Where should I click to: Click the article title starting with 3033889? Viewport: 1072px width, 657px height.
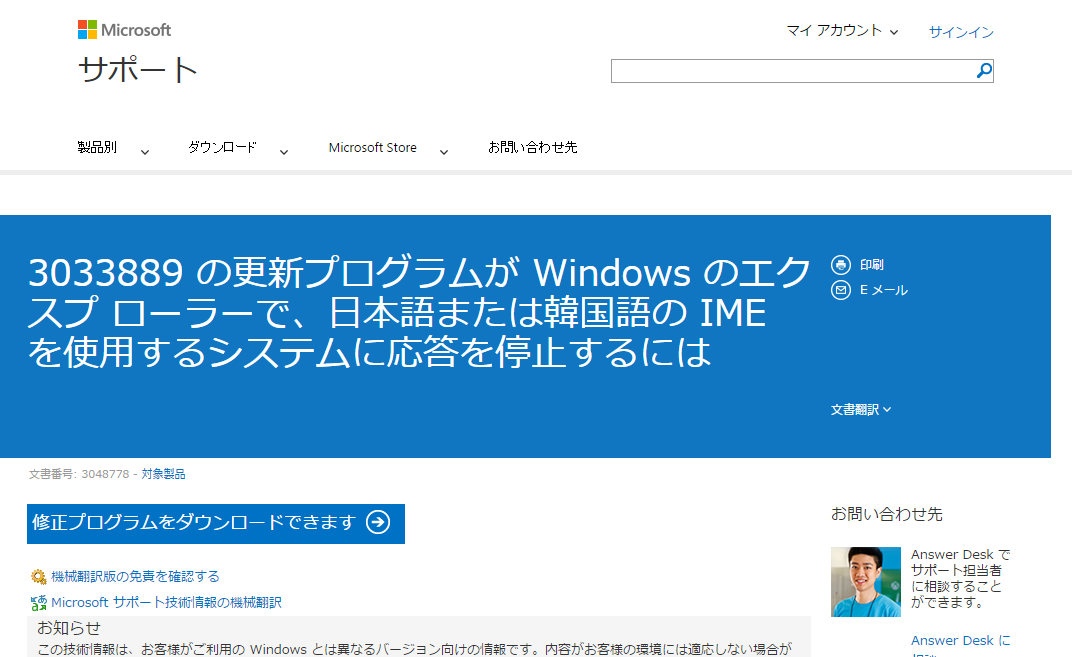[x=419, y=312]
